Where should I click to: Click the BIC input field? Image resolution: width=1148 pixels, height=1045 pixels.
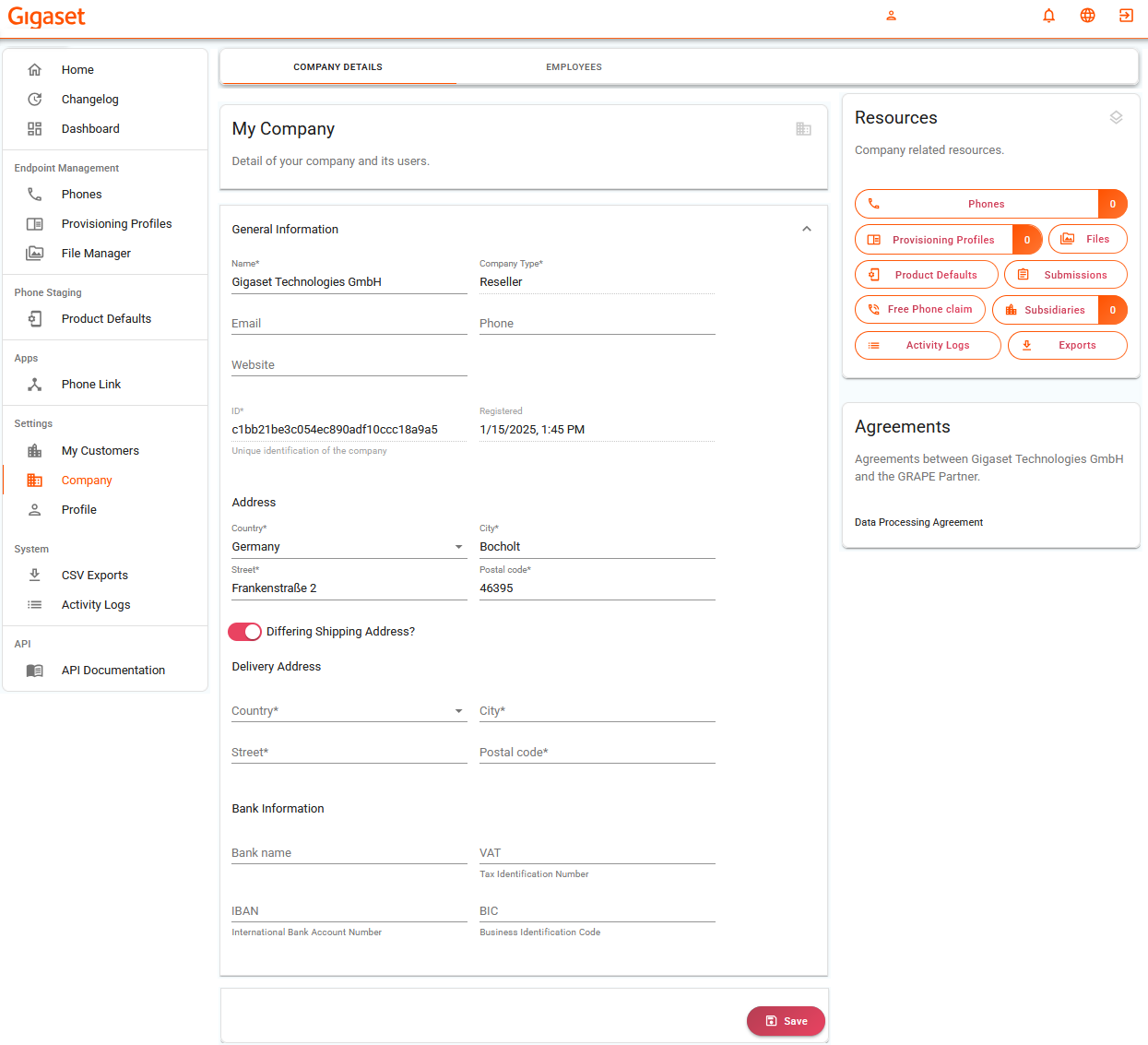coord(598,911)
